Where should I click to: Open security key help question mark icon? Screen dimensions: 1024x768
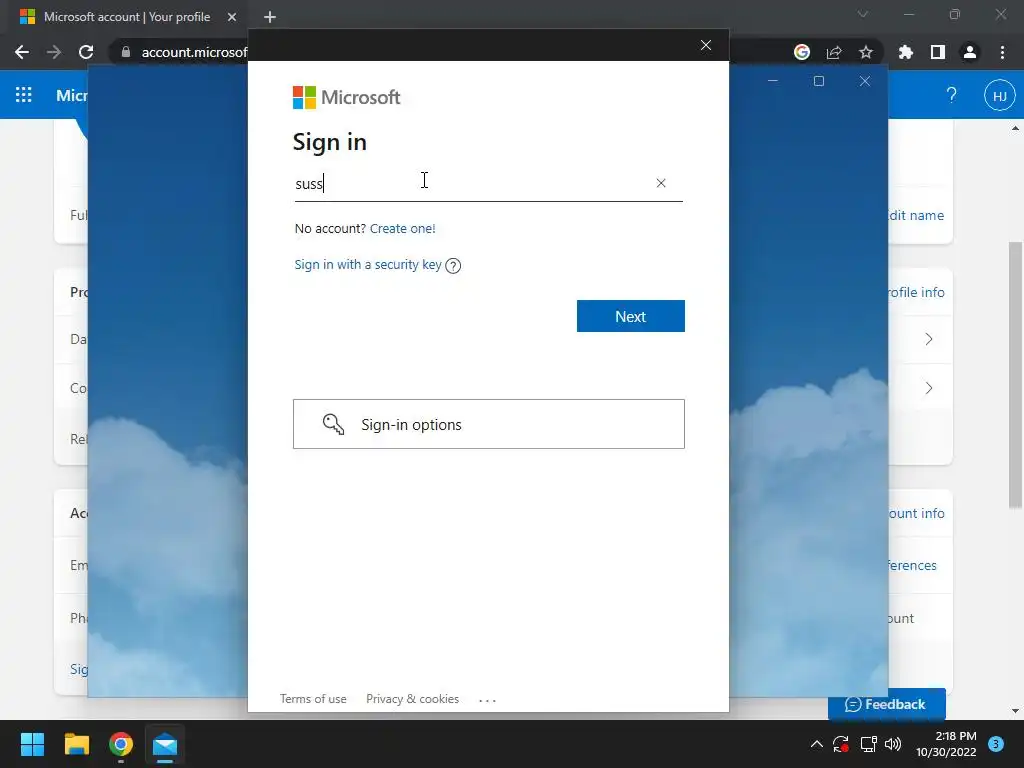click(453, 265)
